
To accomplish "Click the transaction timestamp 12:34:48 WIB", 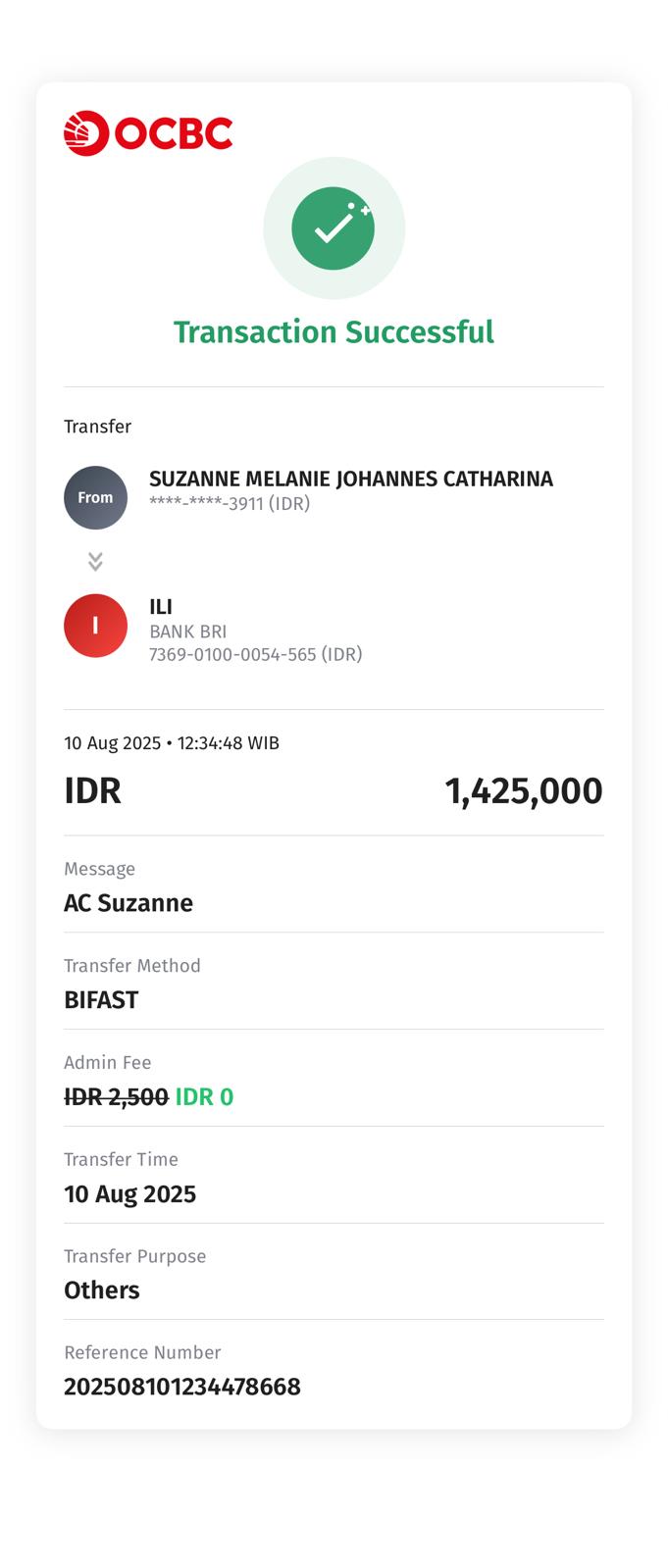I will pyautogui.click(x=228, y=743).
